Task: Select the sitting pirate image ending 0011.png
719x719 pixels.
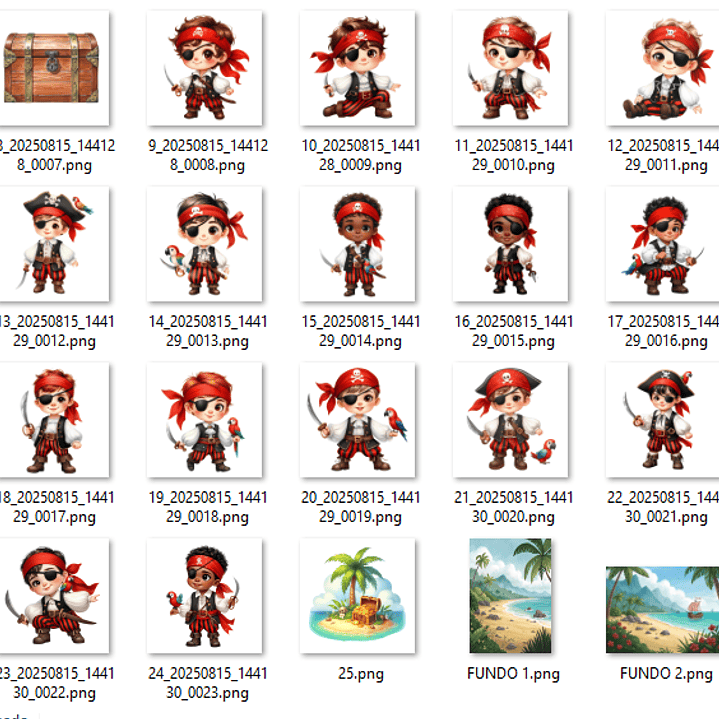Action: coord(663,68)
